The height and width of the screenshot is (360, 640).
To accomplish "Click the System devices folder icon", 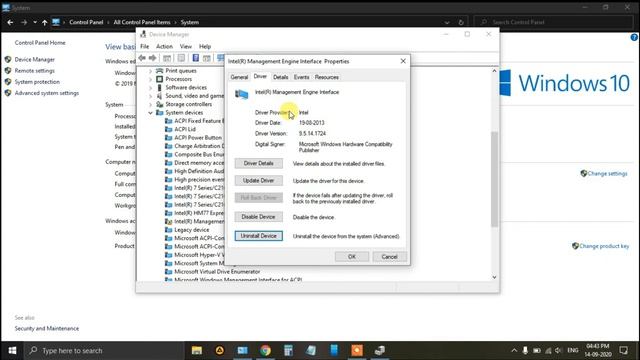I will [x=160, y=113].
